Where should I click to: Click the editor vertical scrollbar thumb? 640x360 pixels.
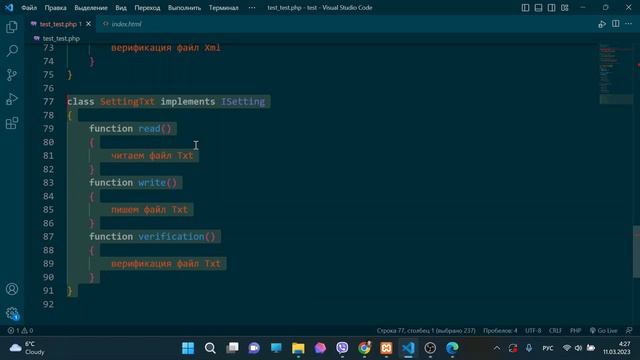click(636, 251)
